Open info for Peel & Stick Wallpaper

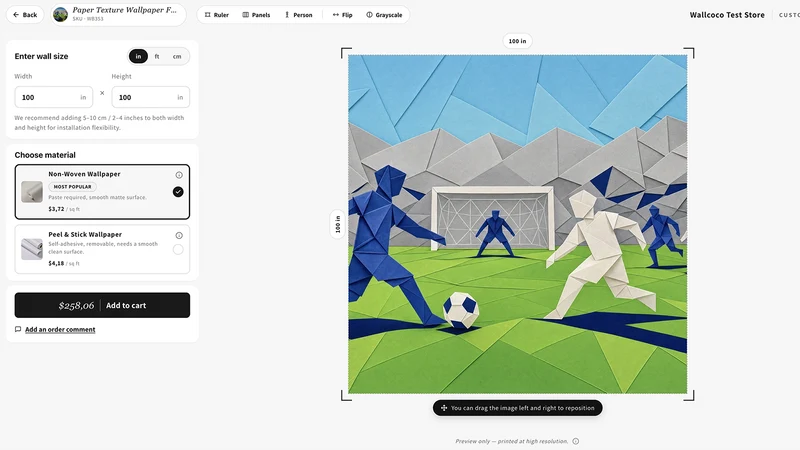(179, 235)
